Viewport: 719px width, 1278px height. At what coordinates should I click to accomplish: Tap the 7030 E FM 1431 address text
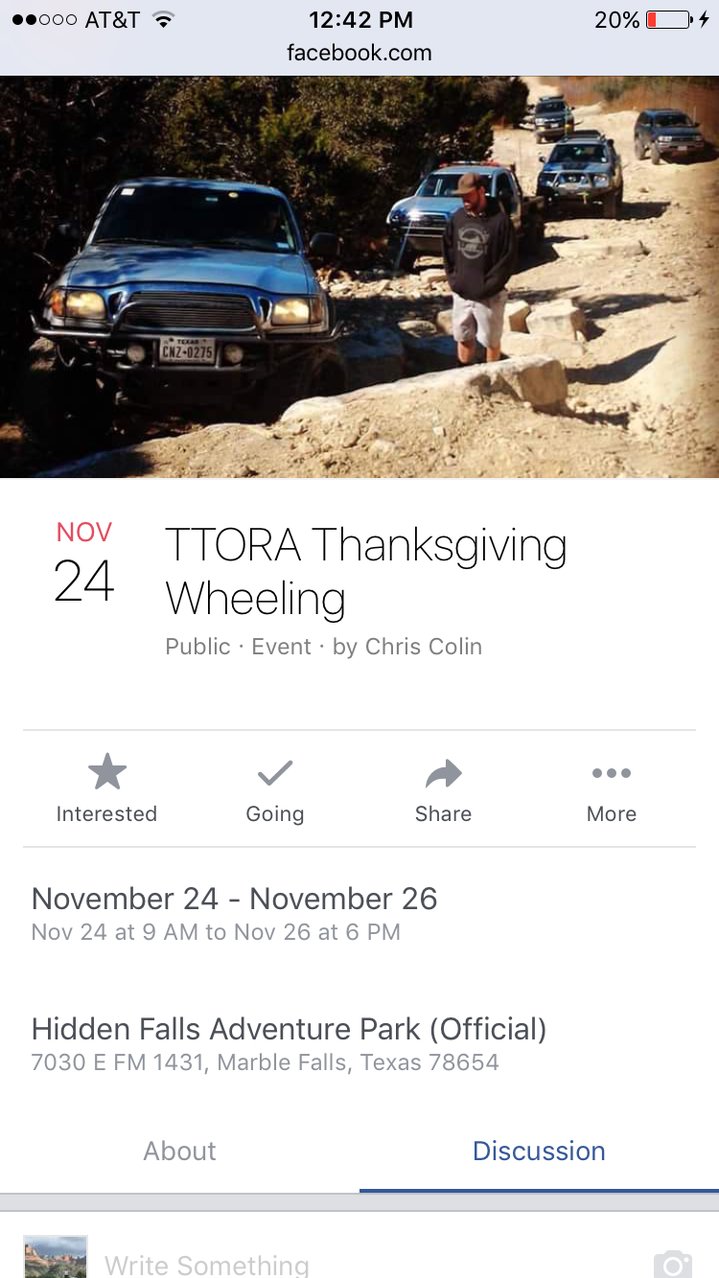click(x=265, y=1062)
